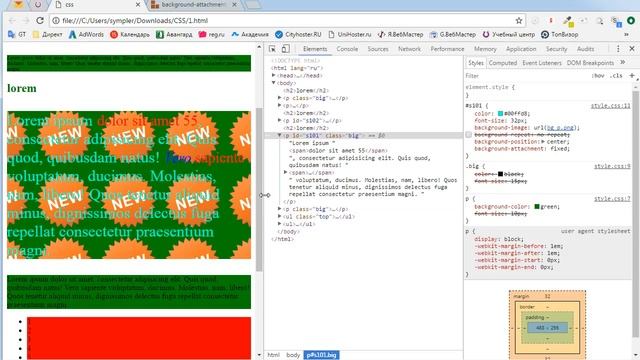This screenshot has width=640, height=360.
Task: Open the DOM Breakpoints tab
Action: click(x=590, y=63)
